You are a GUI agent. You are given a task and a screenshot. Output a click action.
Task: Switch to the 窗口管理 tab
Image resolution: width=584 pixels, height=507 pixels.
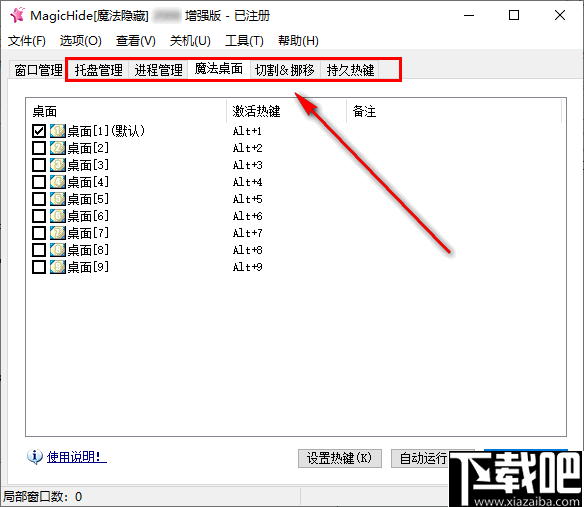click(x=38, y=70)
